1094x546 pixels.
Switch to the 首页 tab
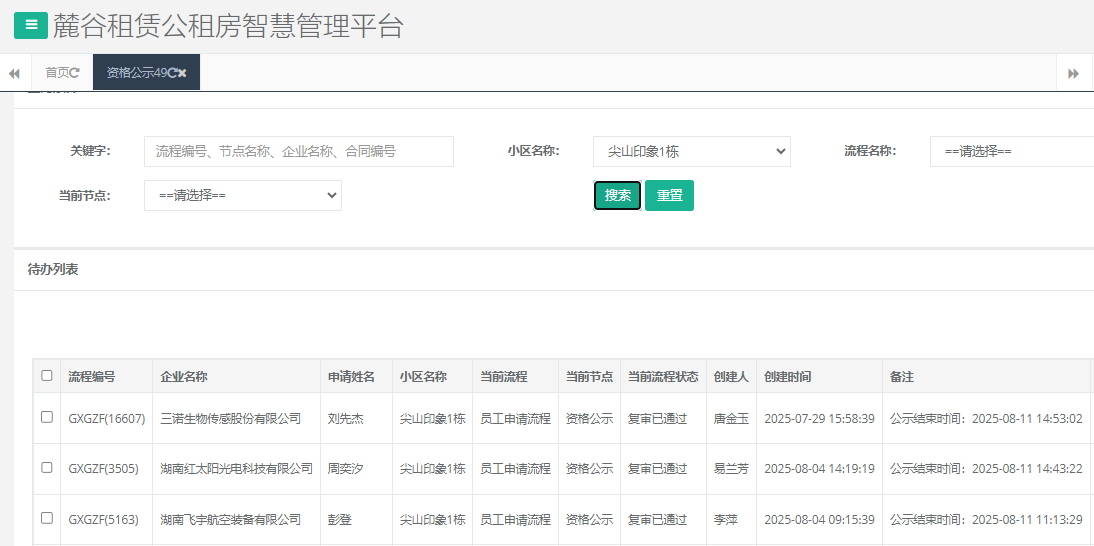[57, 73]
